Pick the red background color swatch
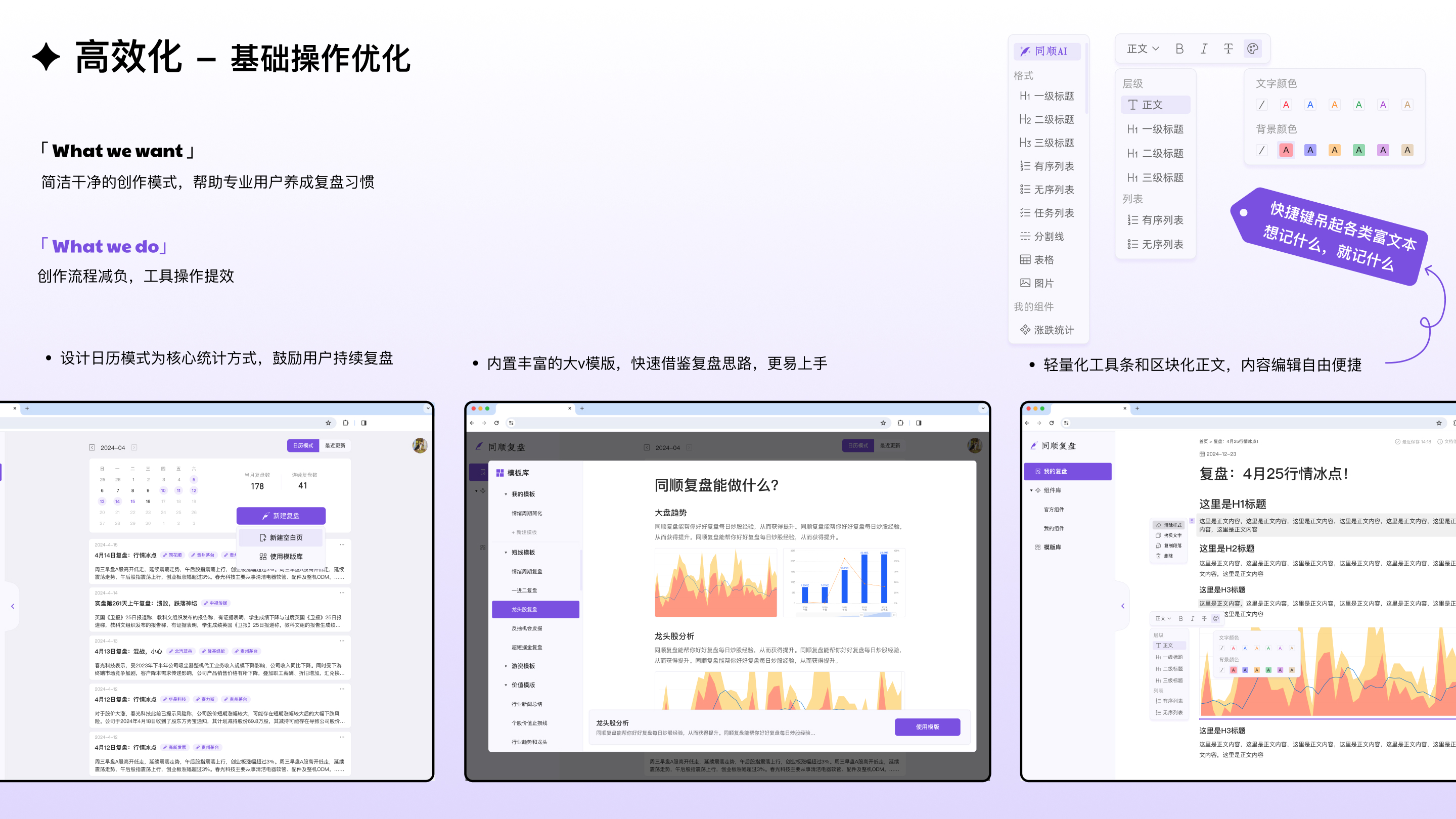The height and width of the screenshot is (819, 1456). pyautogui.click(x=1286, y=150)
